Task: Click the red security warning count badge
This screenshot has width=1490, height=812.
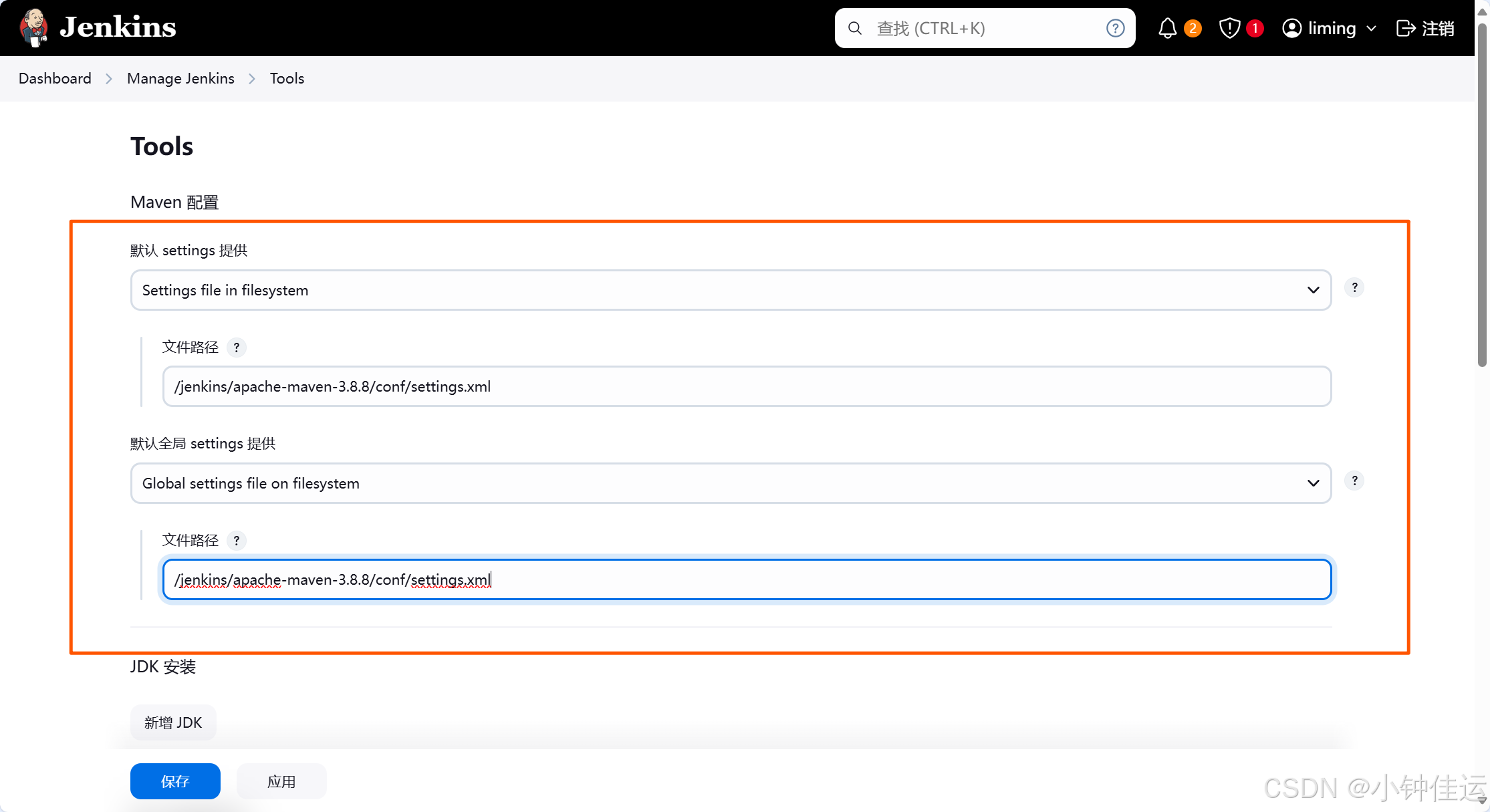Action: 1255,28
